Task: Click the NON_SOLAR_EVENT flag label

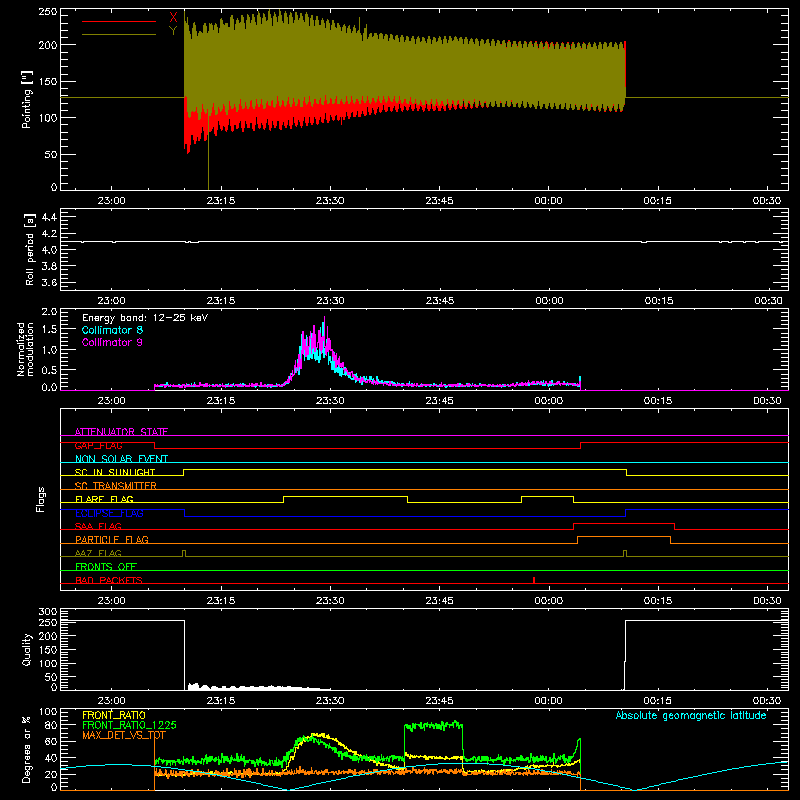Action: pos(121,459)
